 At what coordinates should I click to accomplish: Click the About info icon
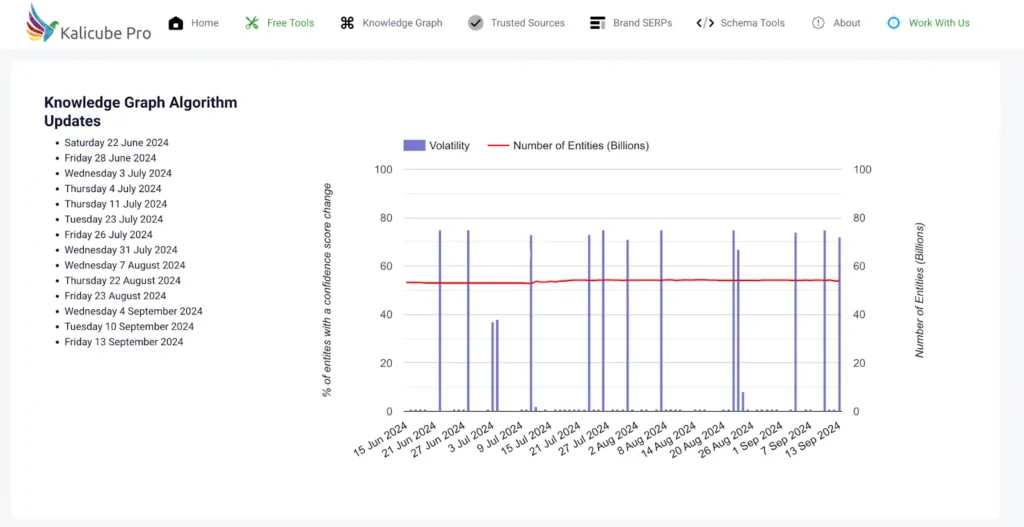pyautogui.click(x=818, y=23)
